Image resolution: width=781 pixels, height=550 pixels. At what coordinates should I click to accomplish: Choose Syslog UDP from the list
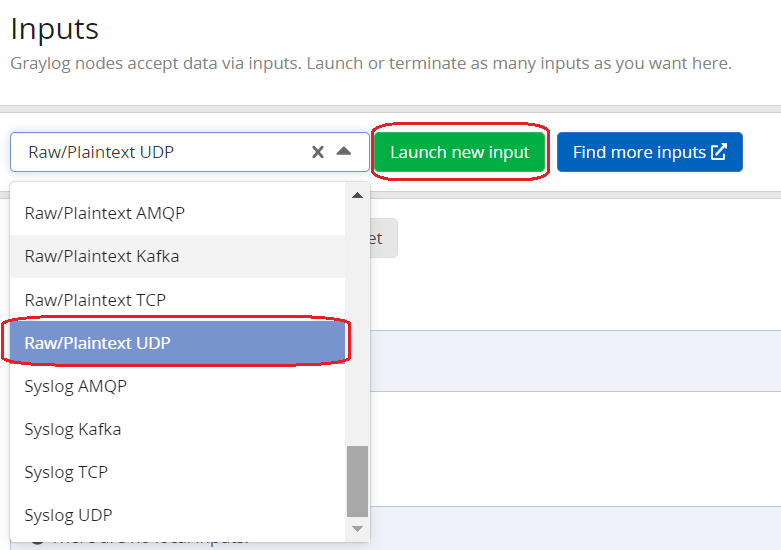(x=177, y=515)
